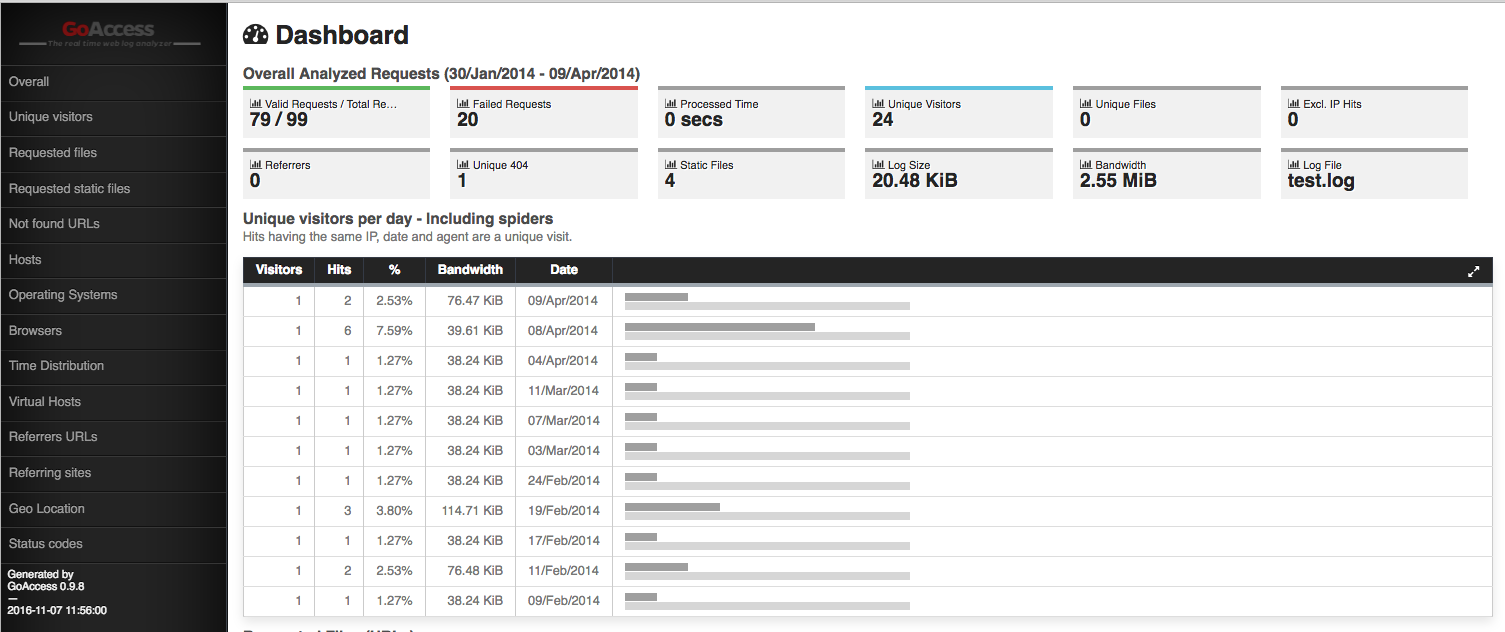Screen dimensions: 1505x632
Task: Select the 09/Apr/2014 date cell
Action: [563, 301]
